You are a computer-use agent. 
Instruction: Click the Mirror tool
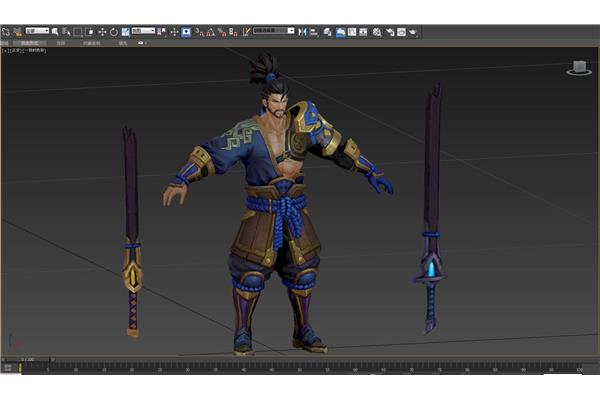point(302,32)
